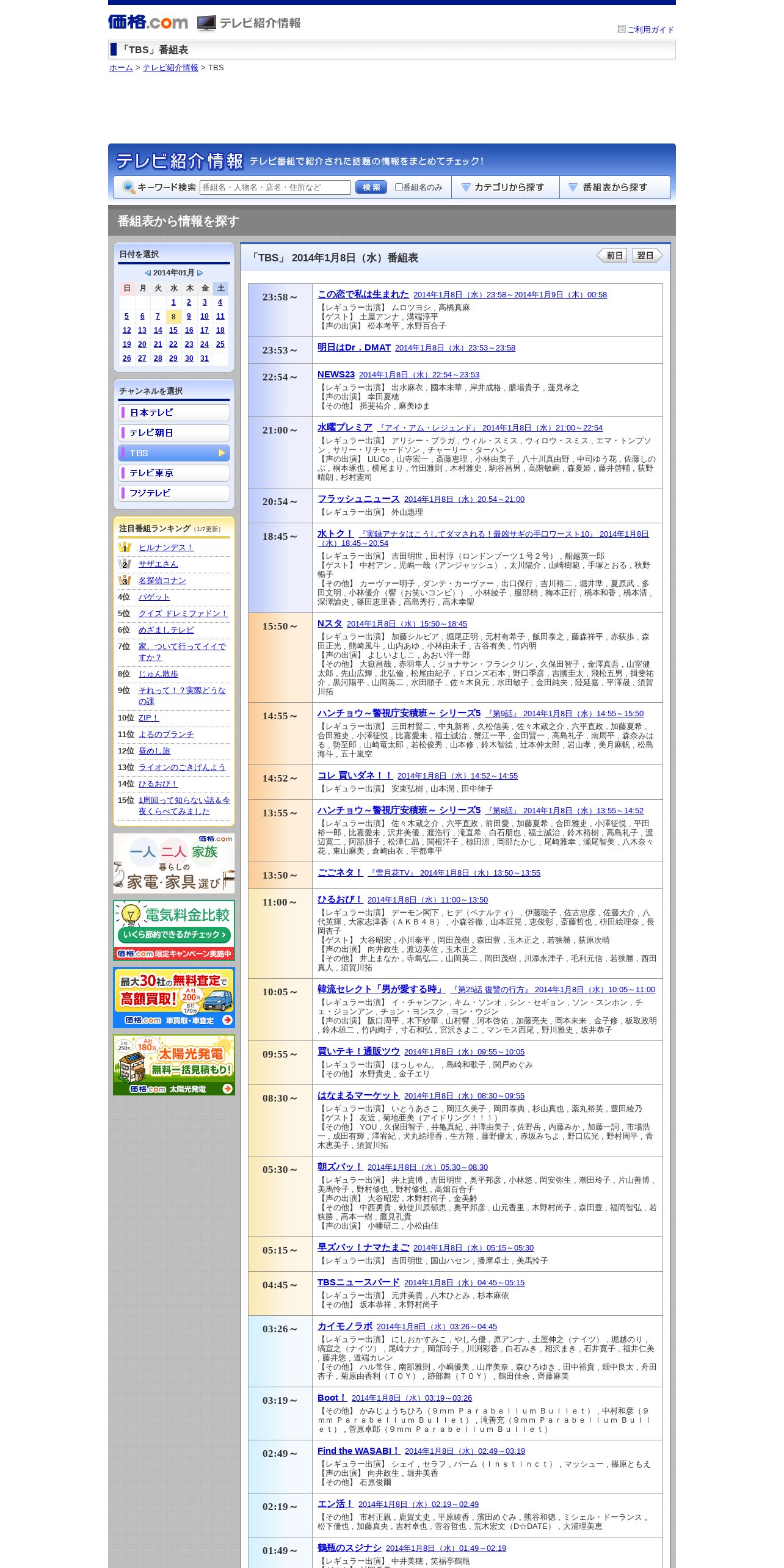Open program TBSニュースバード
Image resolution: width=784 pixels, height=1568 pixels.
pos(358,1282)
